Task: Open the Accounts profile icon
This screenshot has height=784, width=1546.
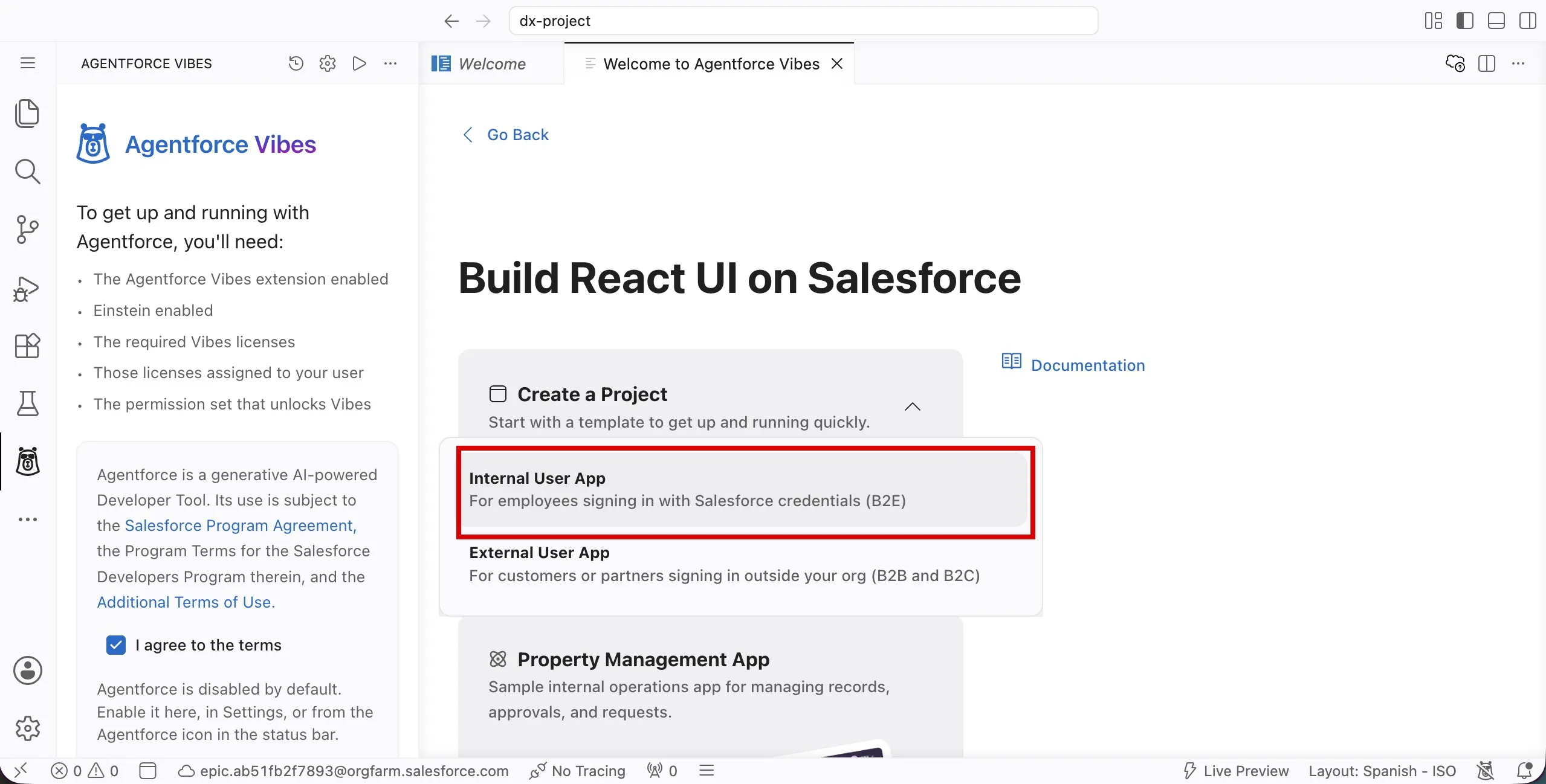Action: point(27,670)
